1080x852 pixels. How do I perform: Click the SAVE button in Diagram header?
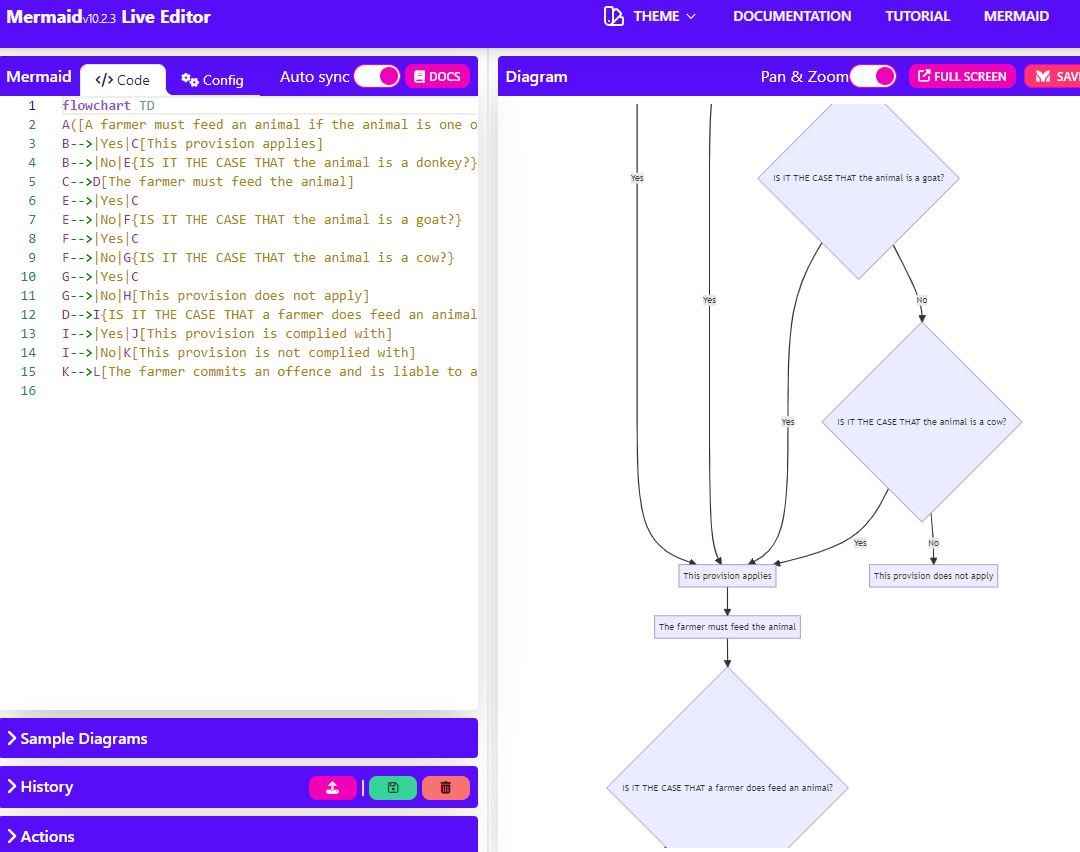(x=1052, y=76)
